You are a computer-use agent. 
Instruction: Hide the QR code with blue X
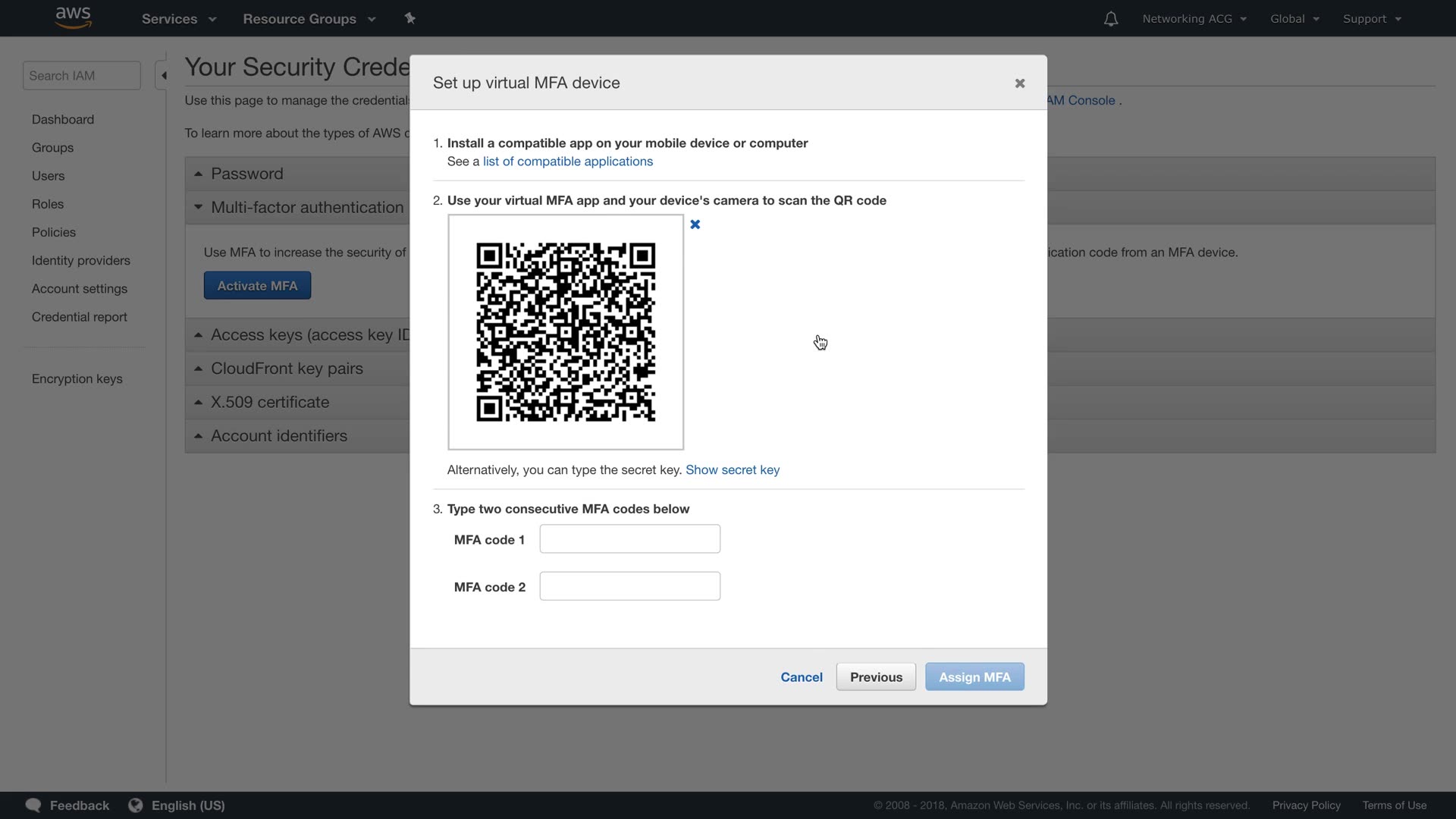tap(695, 224)
